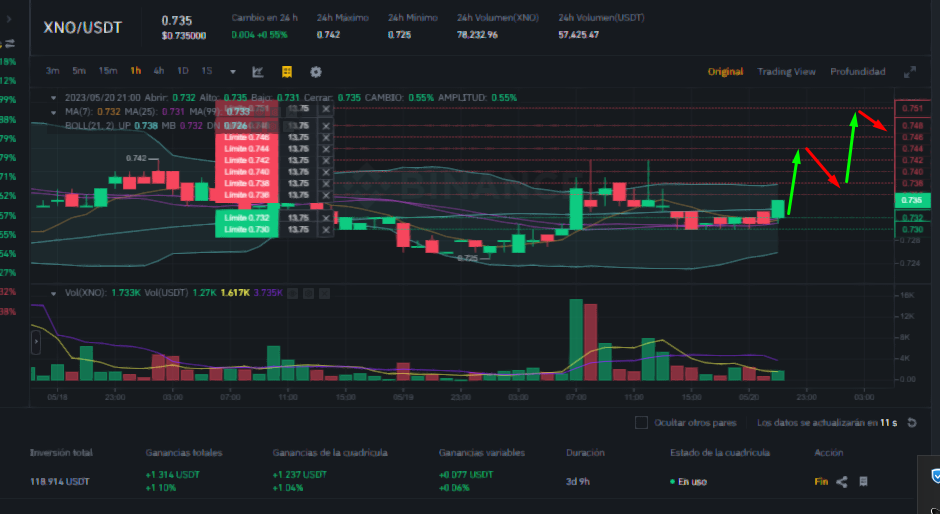The height and width of the screenshot is (514, 940).
Task: Open grid details receipt icon
Action: 863,482
